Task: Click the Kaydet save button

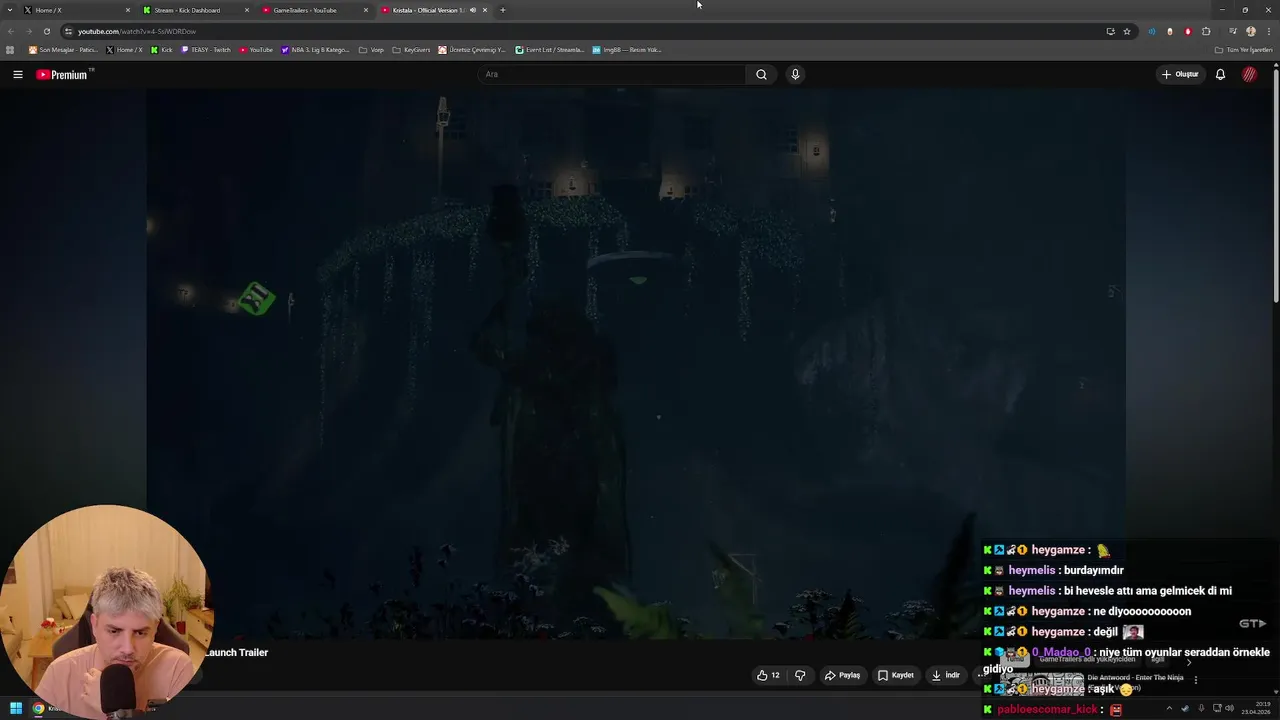Action: pos(896,675)
